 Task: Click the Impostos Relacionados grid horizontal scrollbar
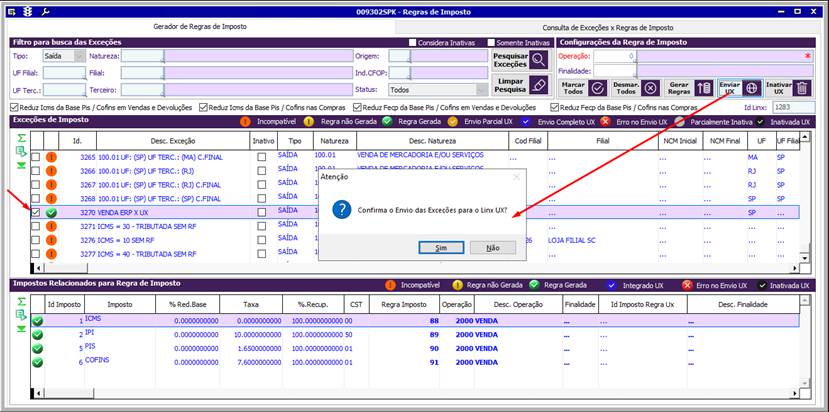tap(415, 393)
